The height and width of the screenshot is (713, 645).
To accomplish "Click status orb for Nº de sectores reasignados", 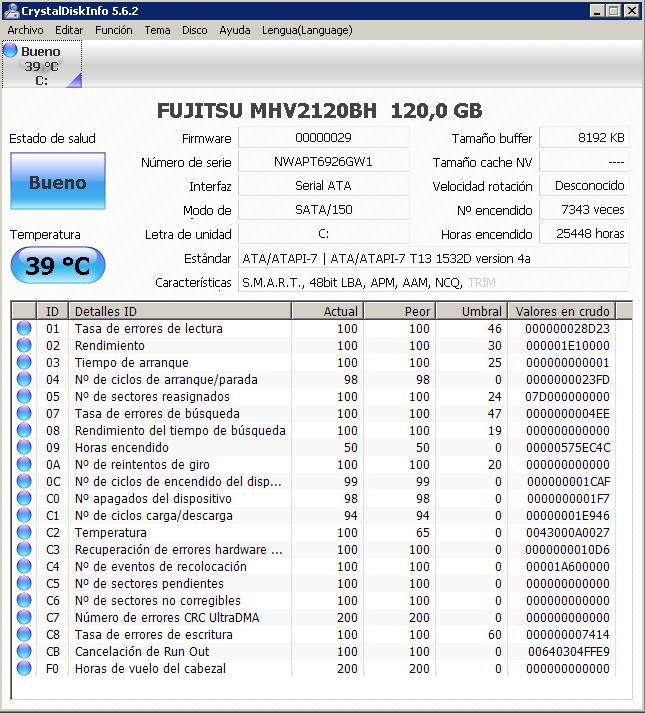I will pos(24,396).
